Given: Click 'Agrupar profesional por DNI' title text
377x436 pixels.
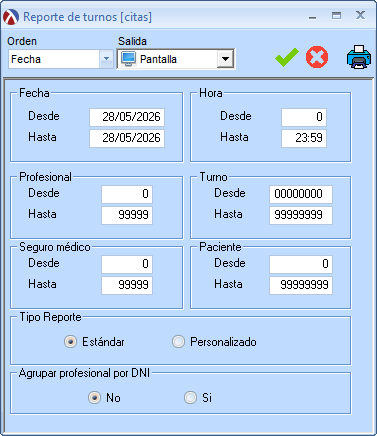Looking at the screenshot, I should tap(84, 373).
